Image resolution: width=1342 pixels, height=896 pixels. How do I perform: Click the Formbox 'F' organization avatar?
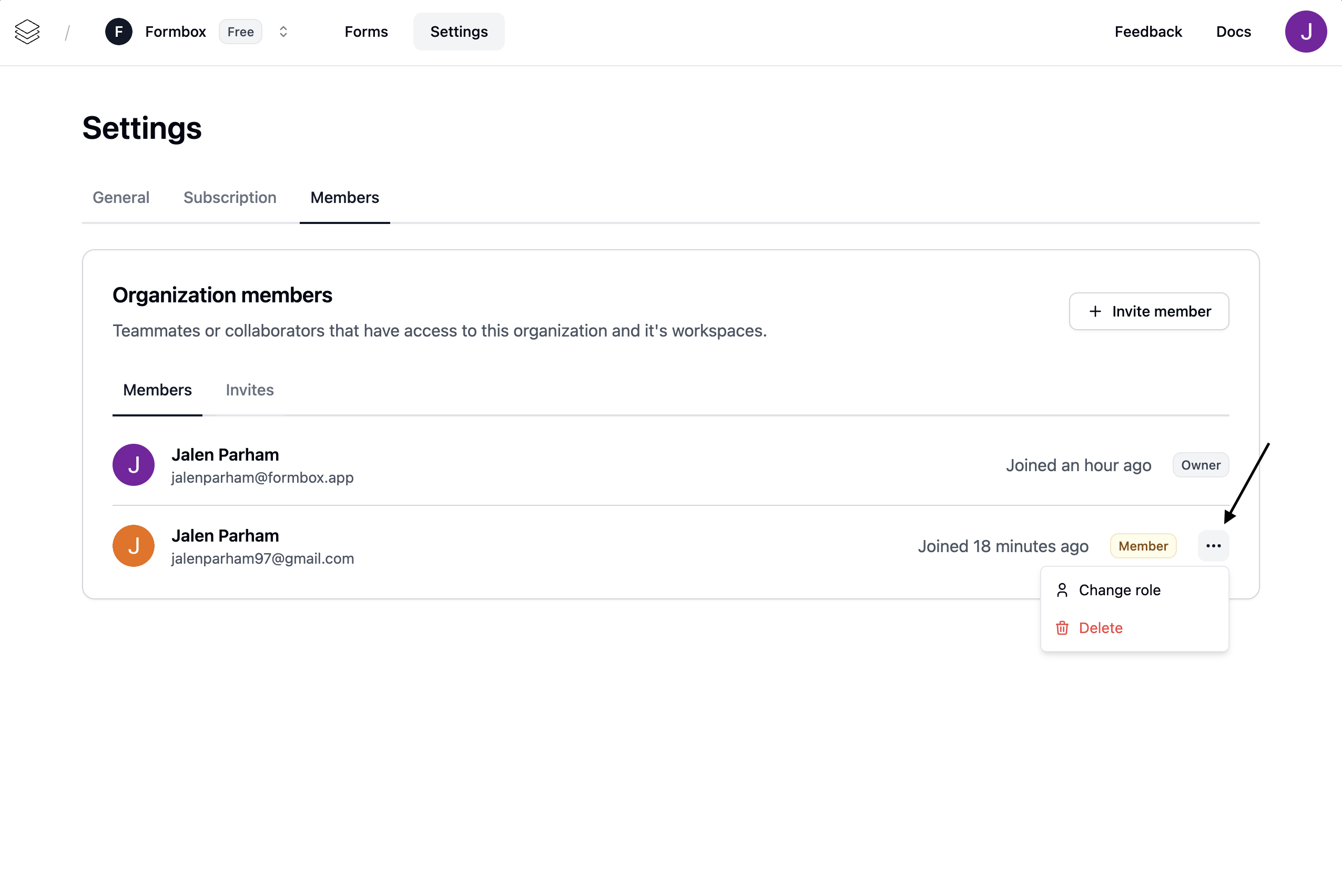tap(119, 32)
